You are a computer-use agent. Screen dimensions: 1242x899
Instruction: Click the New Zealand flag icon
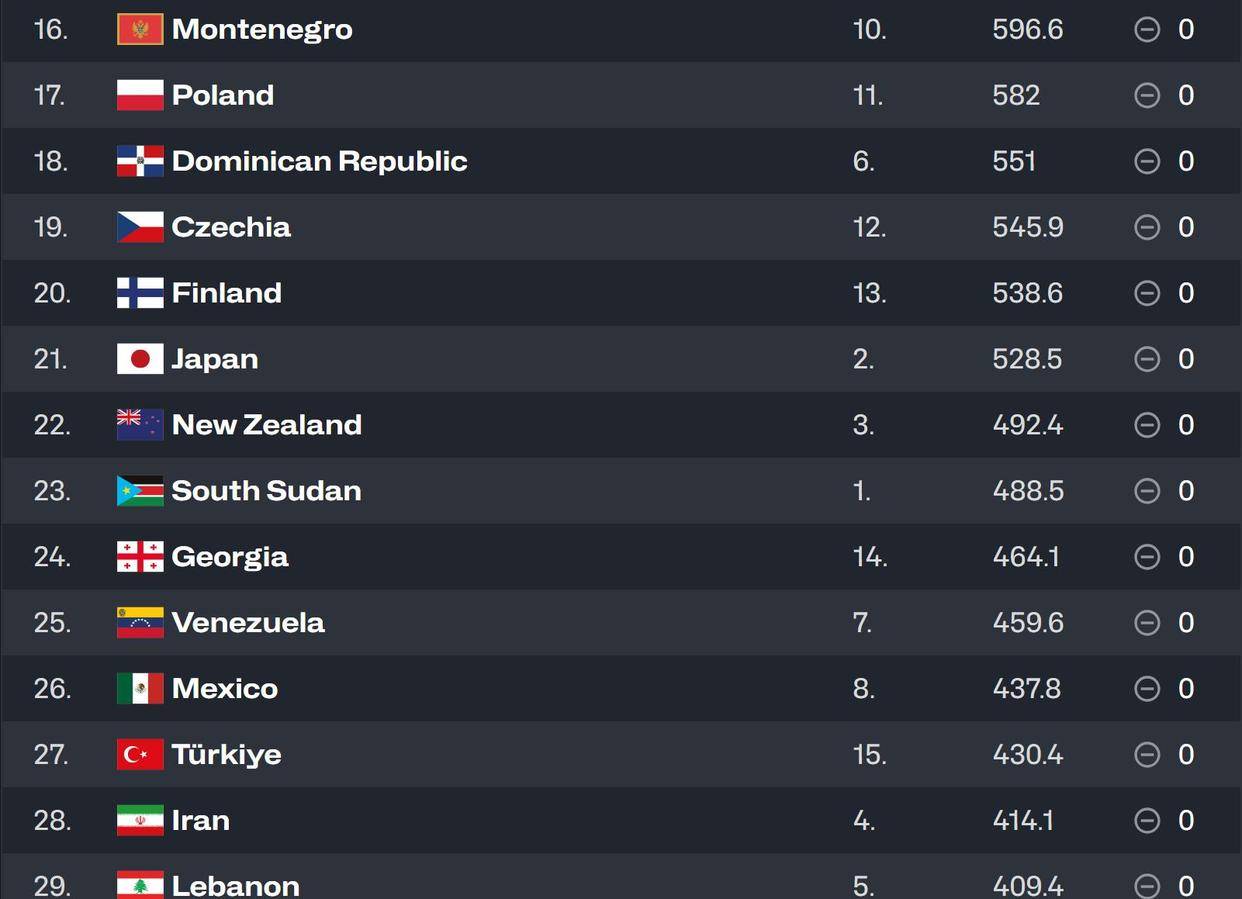tap(140, 425)
